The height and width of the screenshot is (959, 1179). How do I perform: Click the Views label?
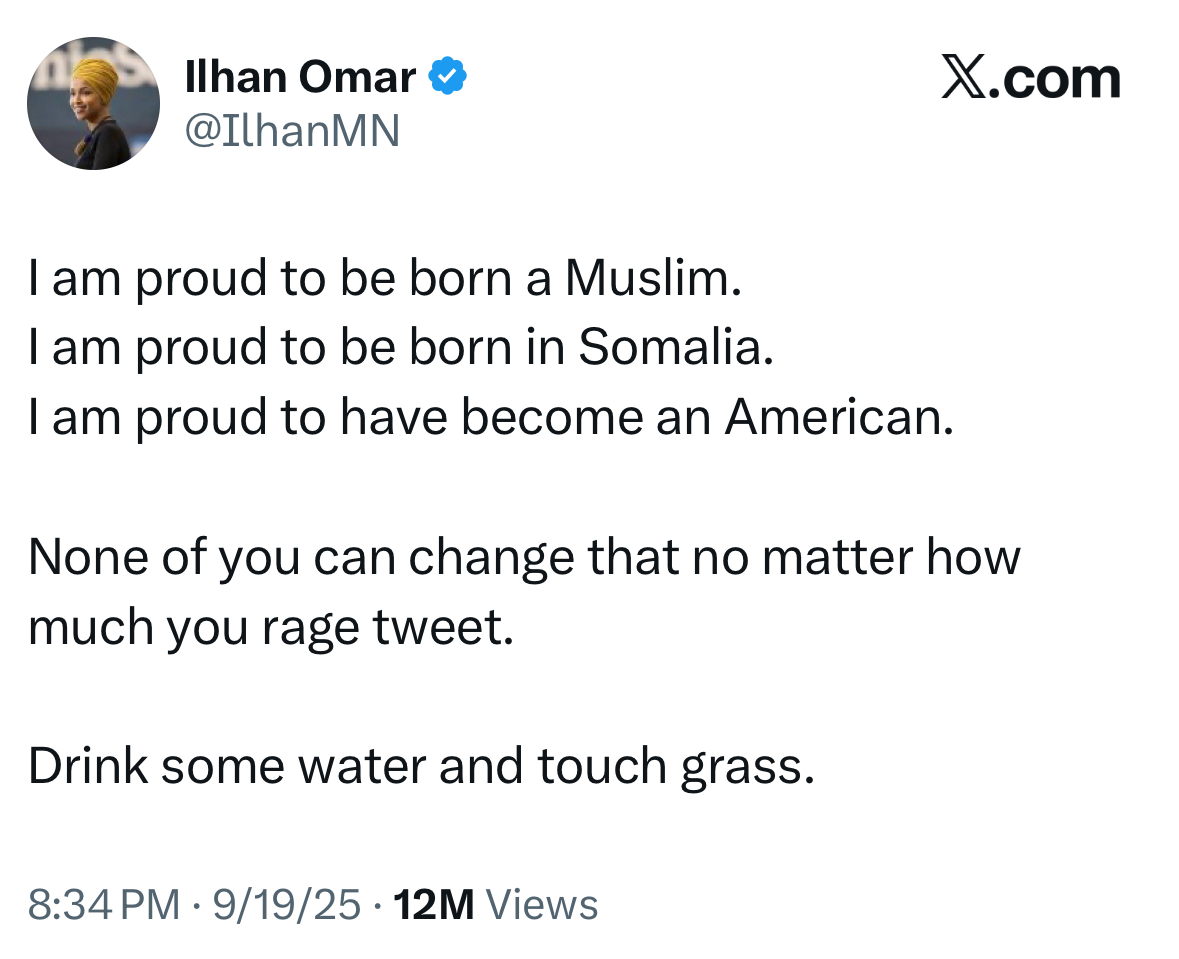pos(542,904)
